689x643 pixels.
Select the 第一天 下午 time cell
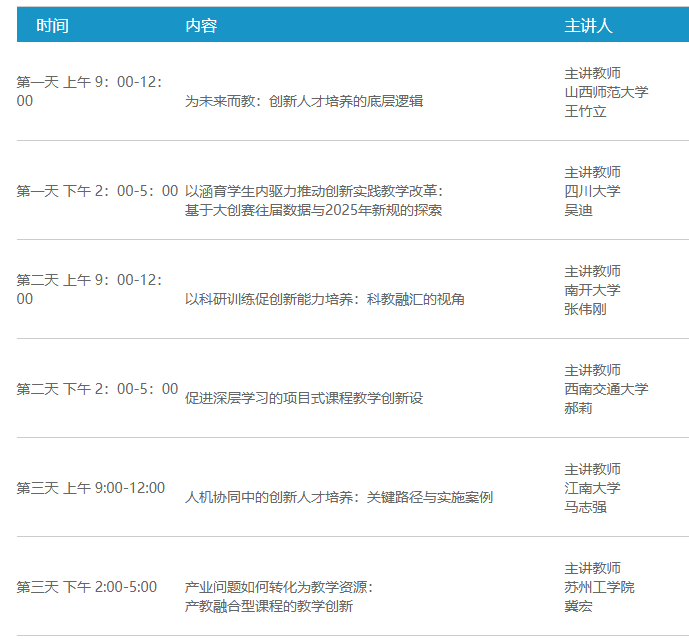97,191
